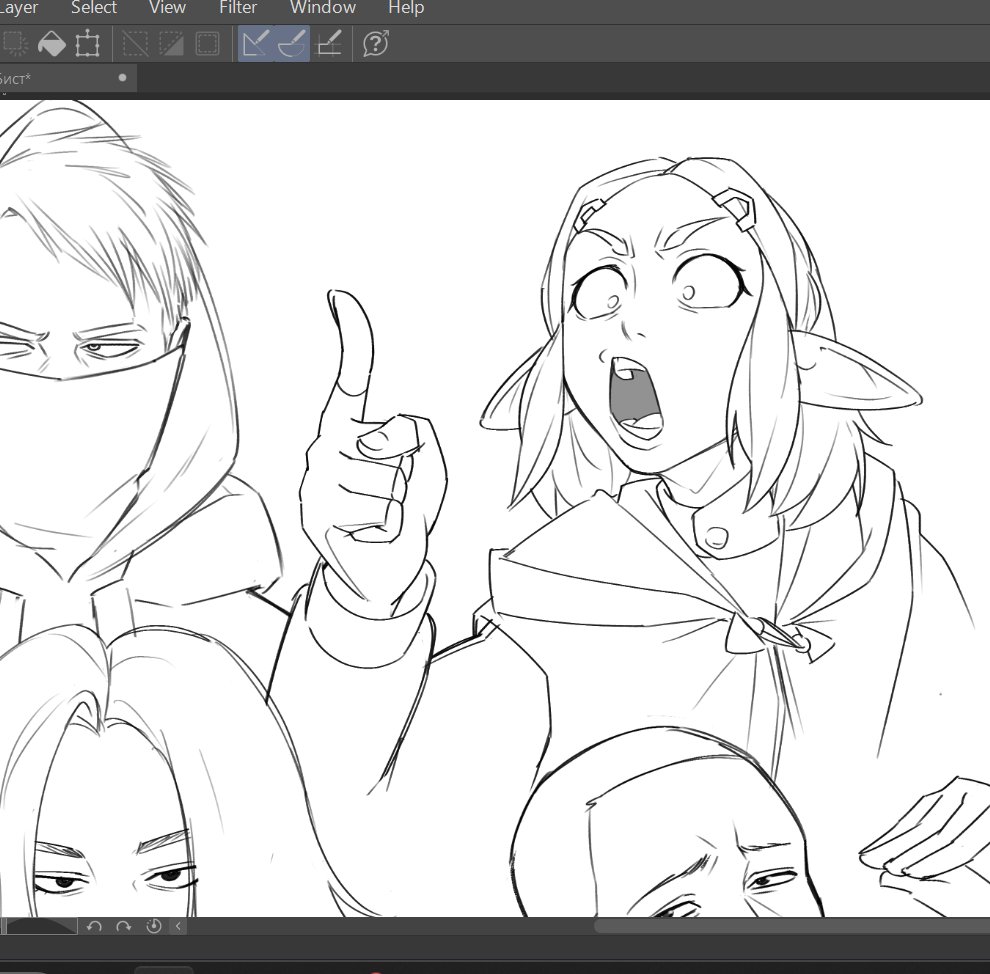Toggle Snap to Special Ruler
Image resolution: width=990 pixels, height=974 pixels.
(x=292, y=44)
